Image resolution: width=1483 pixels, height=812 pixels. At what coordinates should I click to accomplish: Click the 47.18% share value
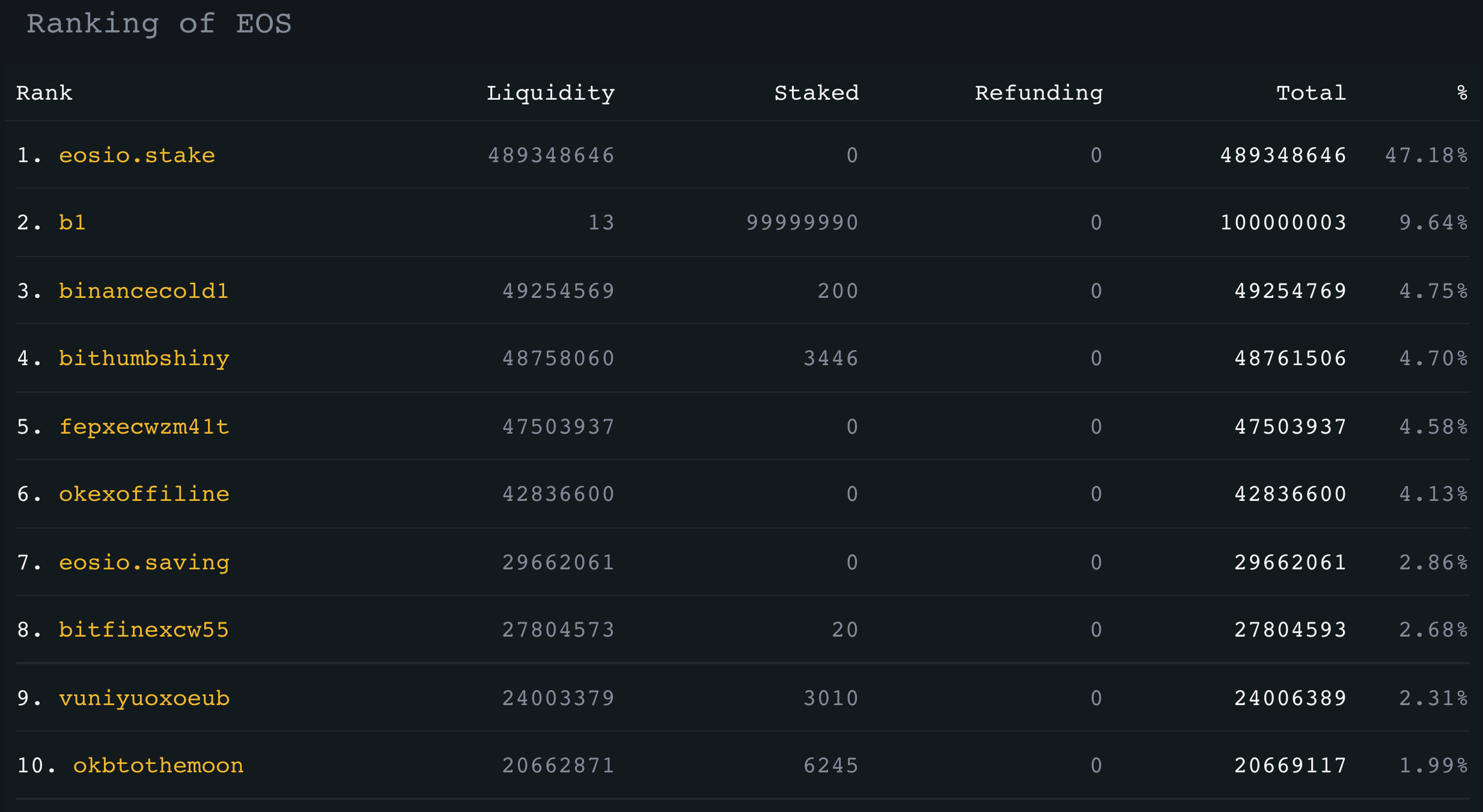click(x=1427, y=155)
